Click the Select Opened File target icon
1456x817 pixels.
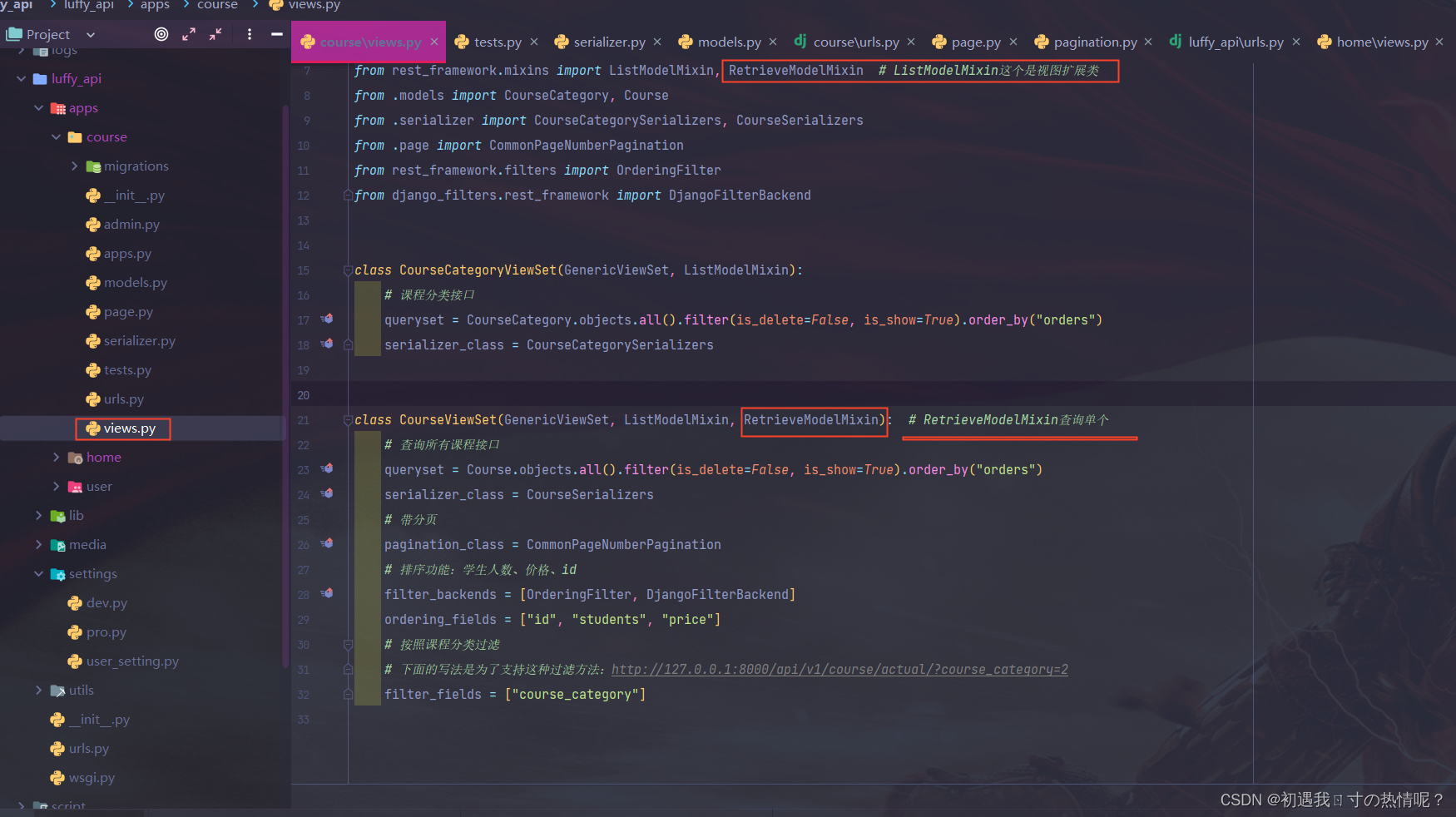[161, 34]
